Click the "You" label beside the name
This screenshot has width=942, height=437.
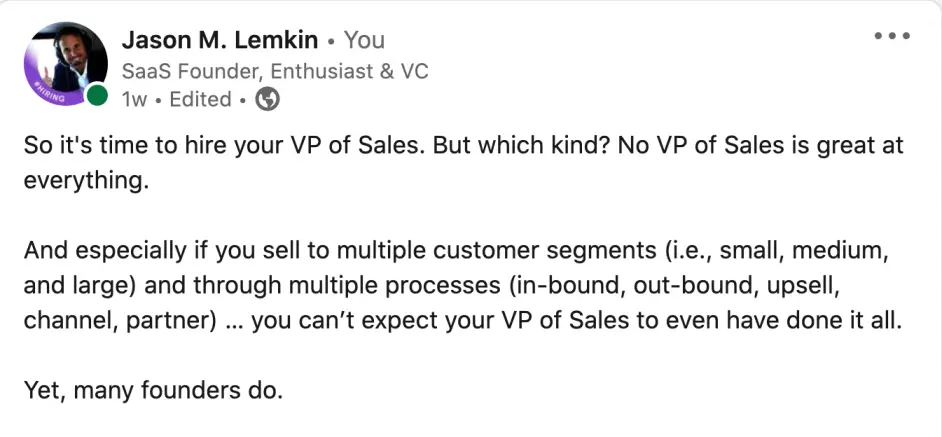tap(364, 41)
